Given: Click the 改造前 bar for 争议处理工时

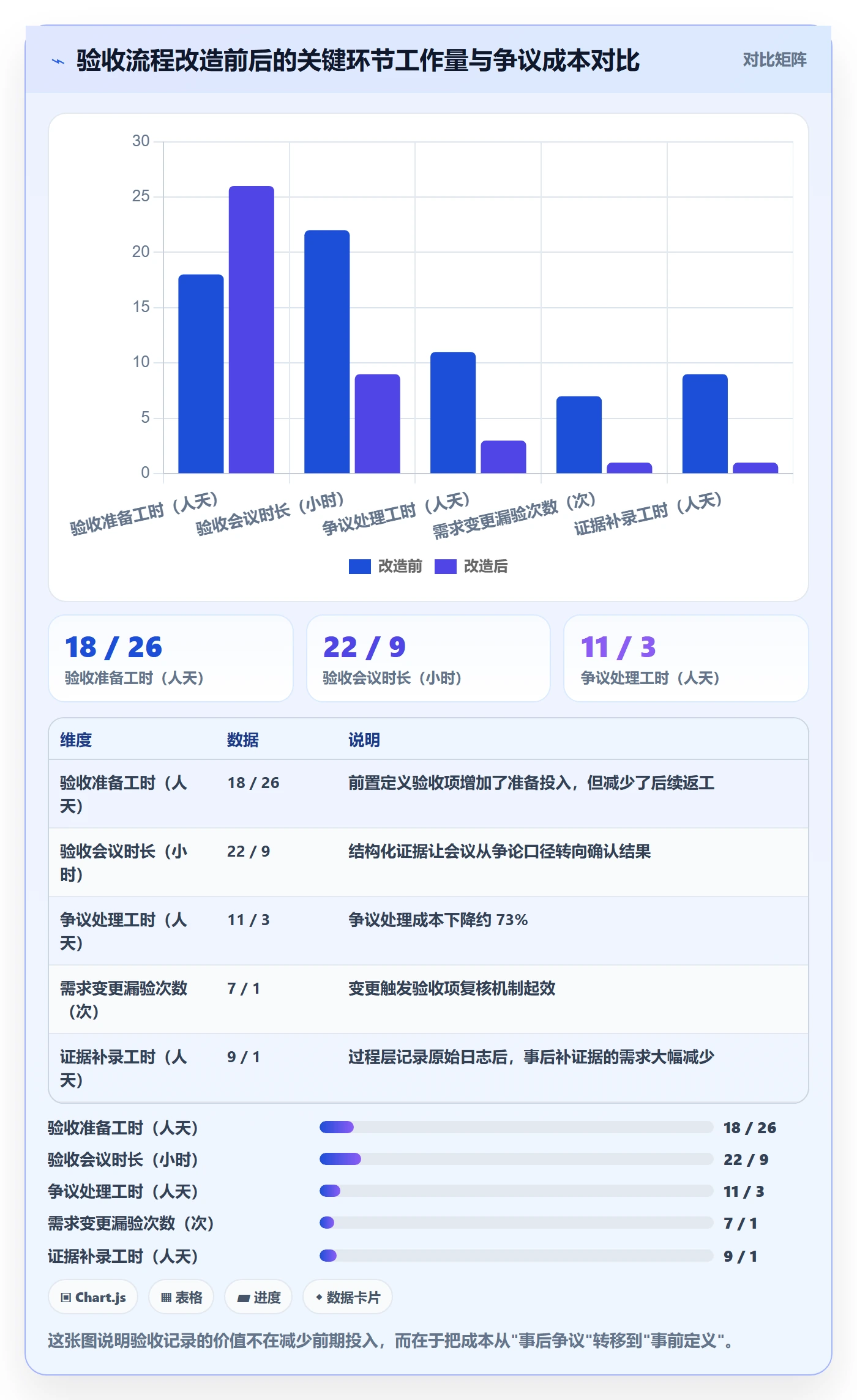Looking at the screenshot, I should click(x=453, y=412).
